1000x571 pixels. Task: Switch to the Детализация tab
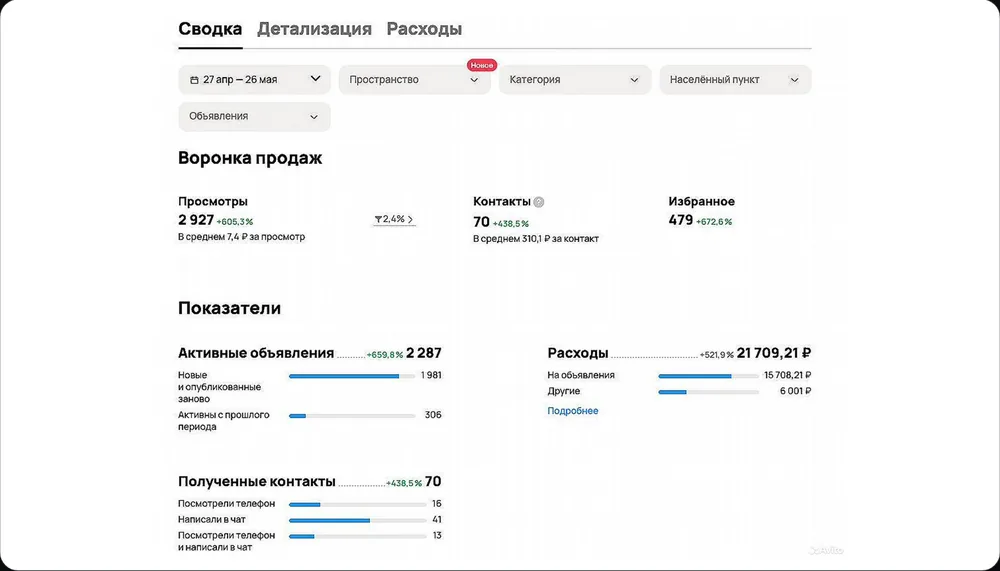[x=314, y=29]
